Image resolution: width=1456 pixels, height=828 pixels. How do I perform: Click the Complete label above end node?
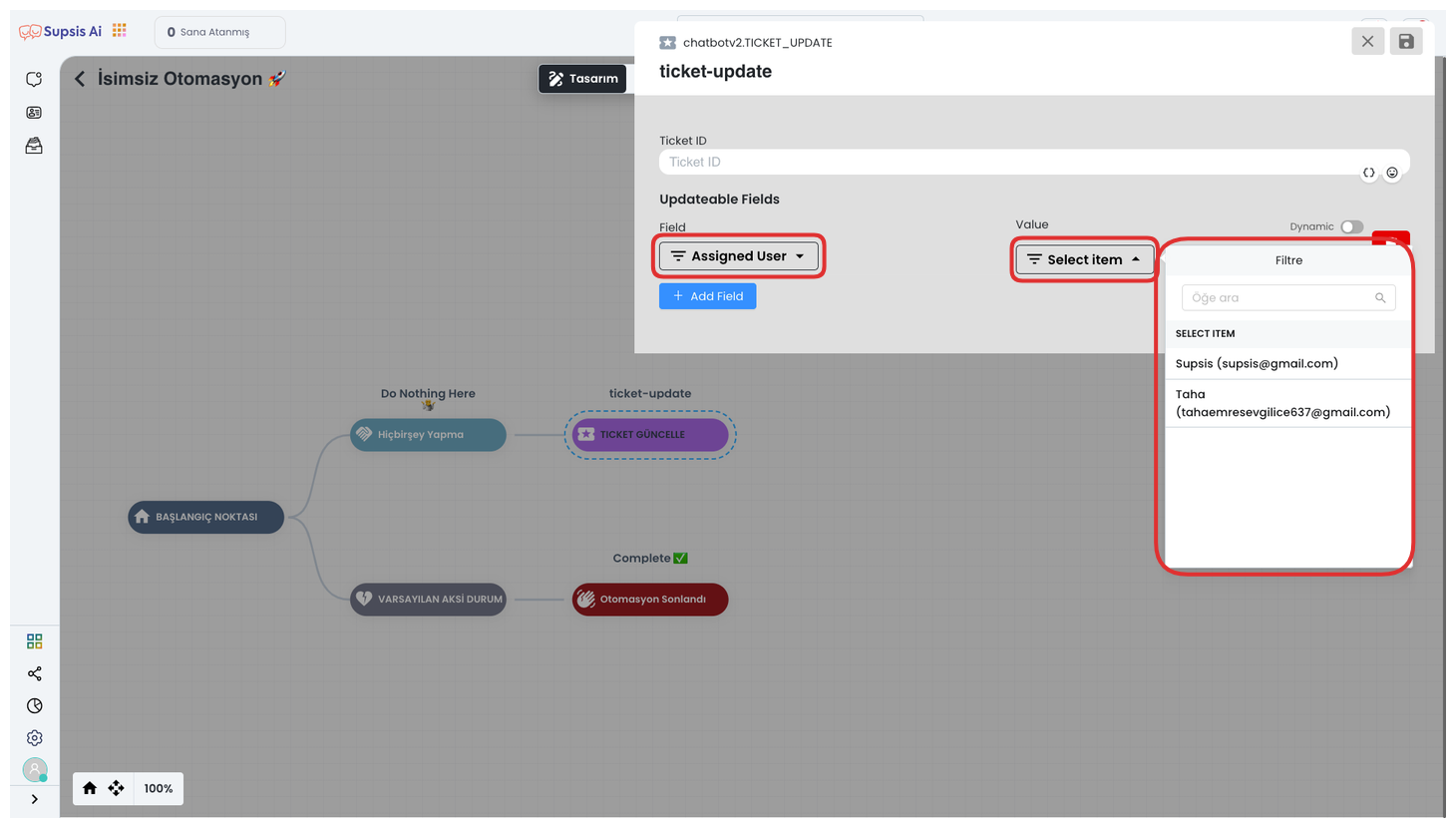(650, 558)
